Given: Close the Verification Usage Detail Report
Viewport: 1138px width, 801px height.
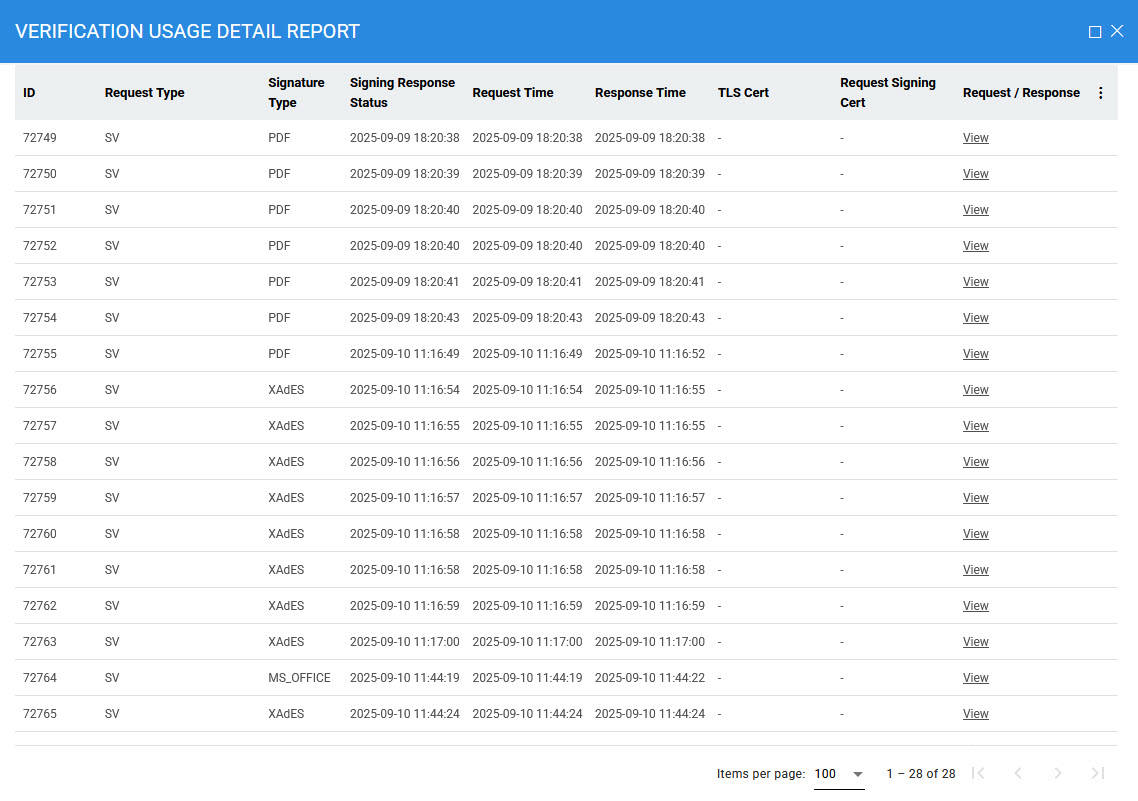Looking at the screenshot, I should (1118, 32).
